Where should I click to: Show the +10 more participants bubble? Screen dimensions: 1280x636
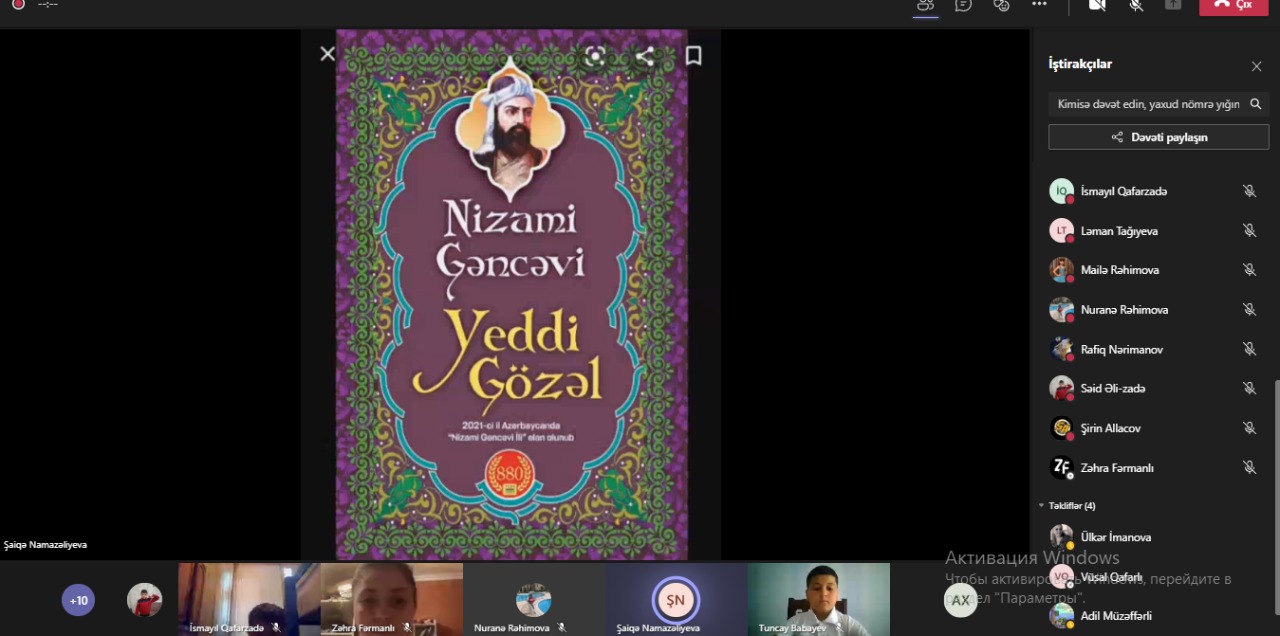pyautogui.click(x=79, y=600)
